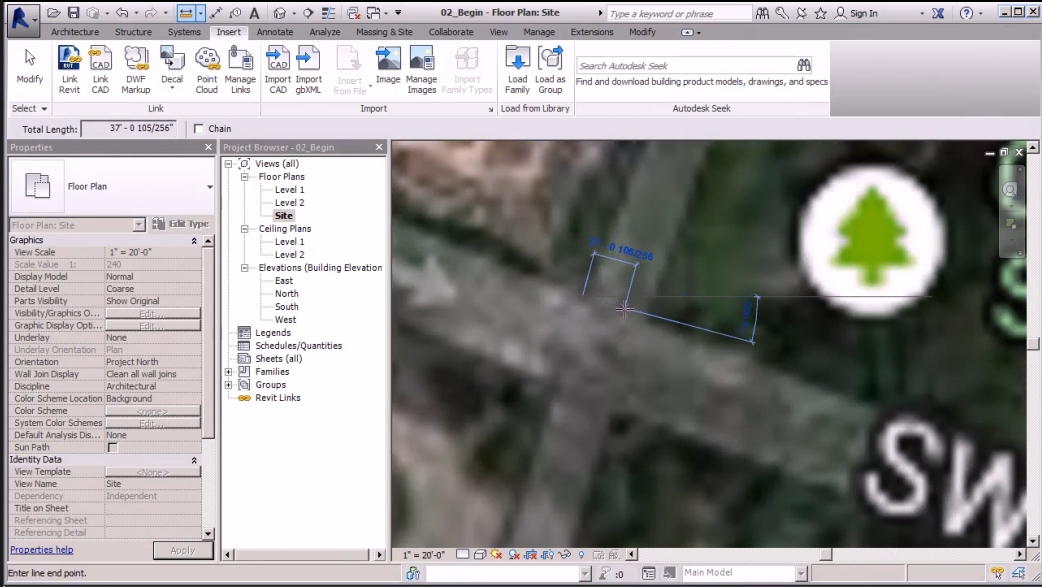The image size is (1042, 587).
Task: Click the Search Autodesk Seek input field
Action: pyautogui.click(x=686, y=65)
